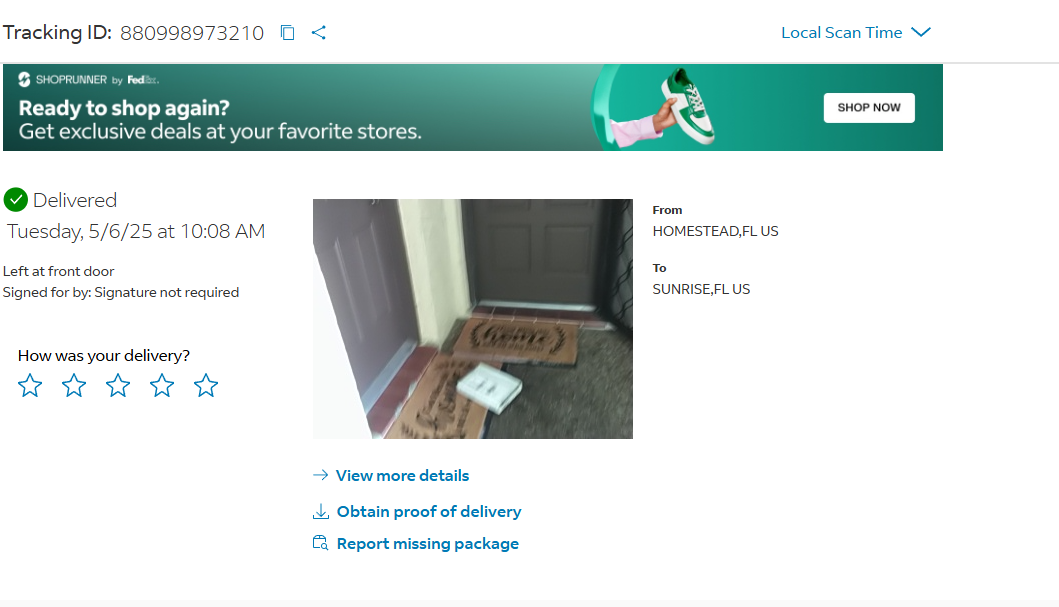Open the delivery photo of the doorstep

point(472,318)
